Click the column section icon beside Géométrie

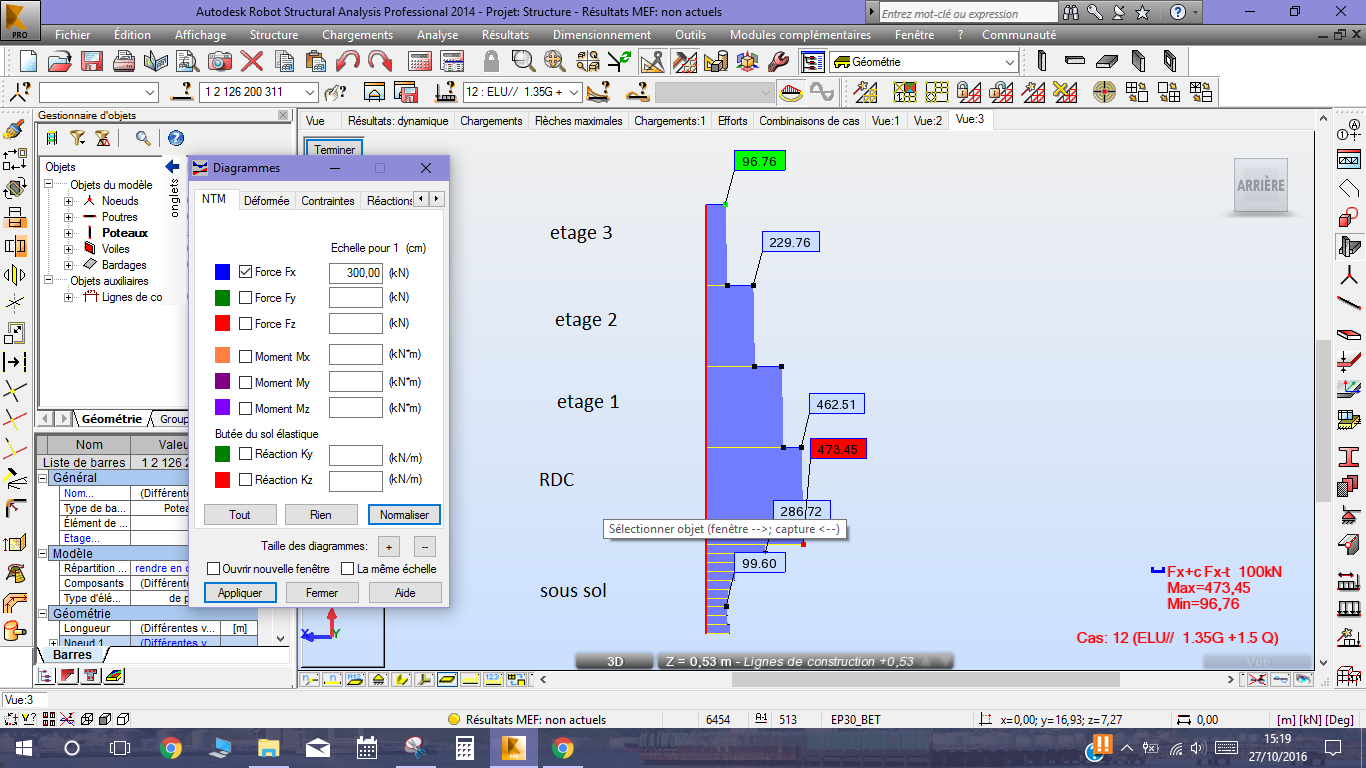click(x=1042, y=61)
